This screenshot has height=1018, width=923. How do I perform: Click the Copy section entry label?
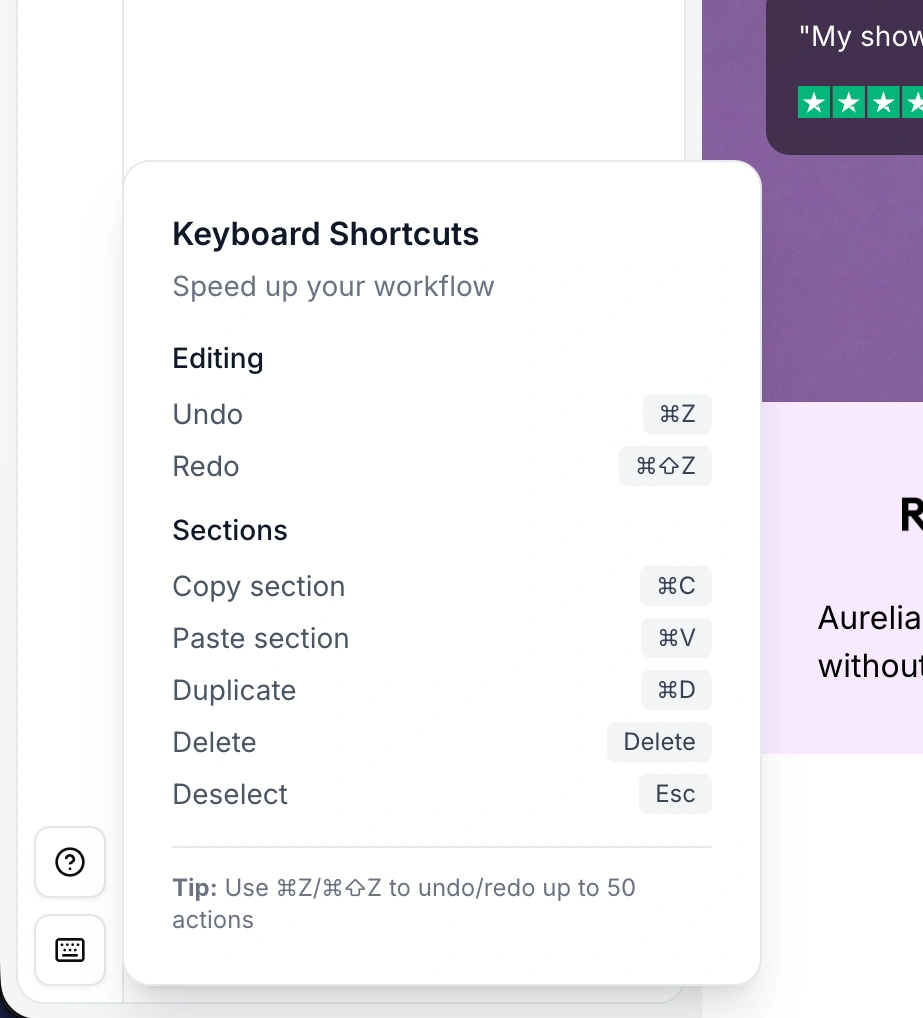259,586
